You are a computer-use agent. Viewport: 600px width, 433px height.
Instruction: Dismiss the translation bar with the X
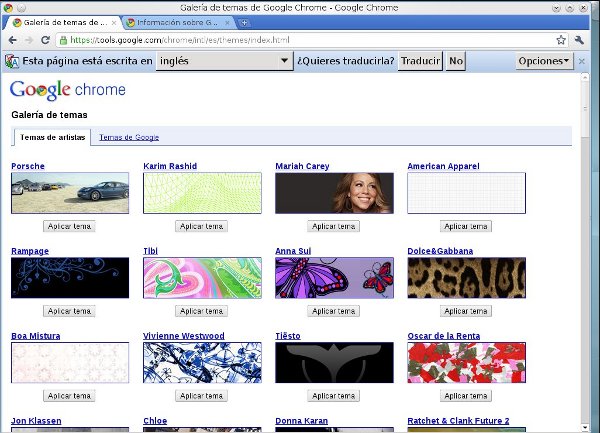point(582,61)
